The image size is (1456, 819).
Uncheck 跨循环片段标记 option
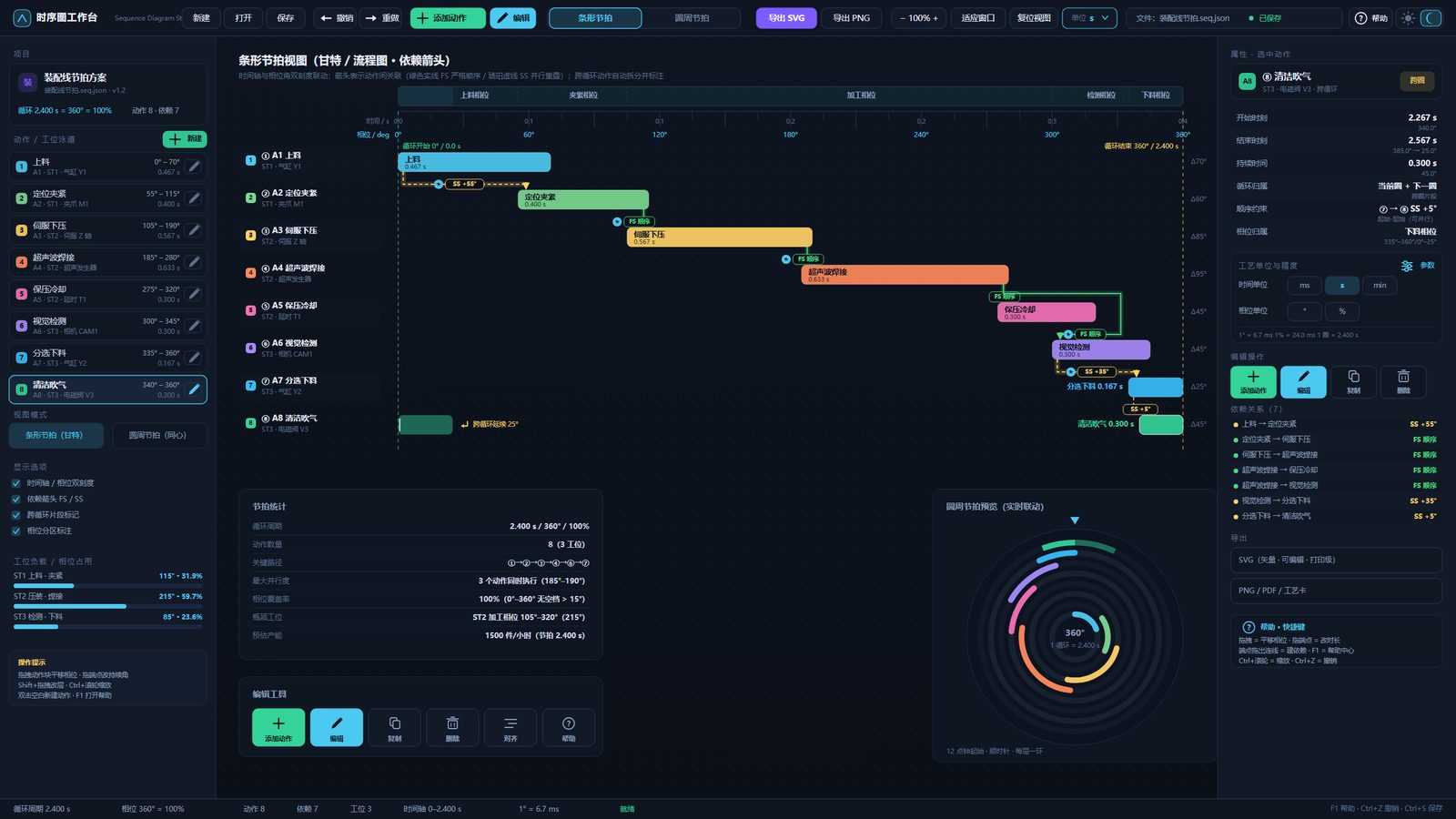16,515
